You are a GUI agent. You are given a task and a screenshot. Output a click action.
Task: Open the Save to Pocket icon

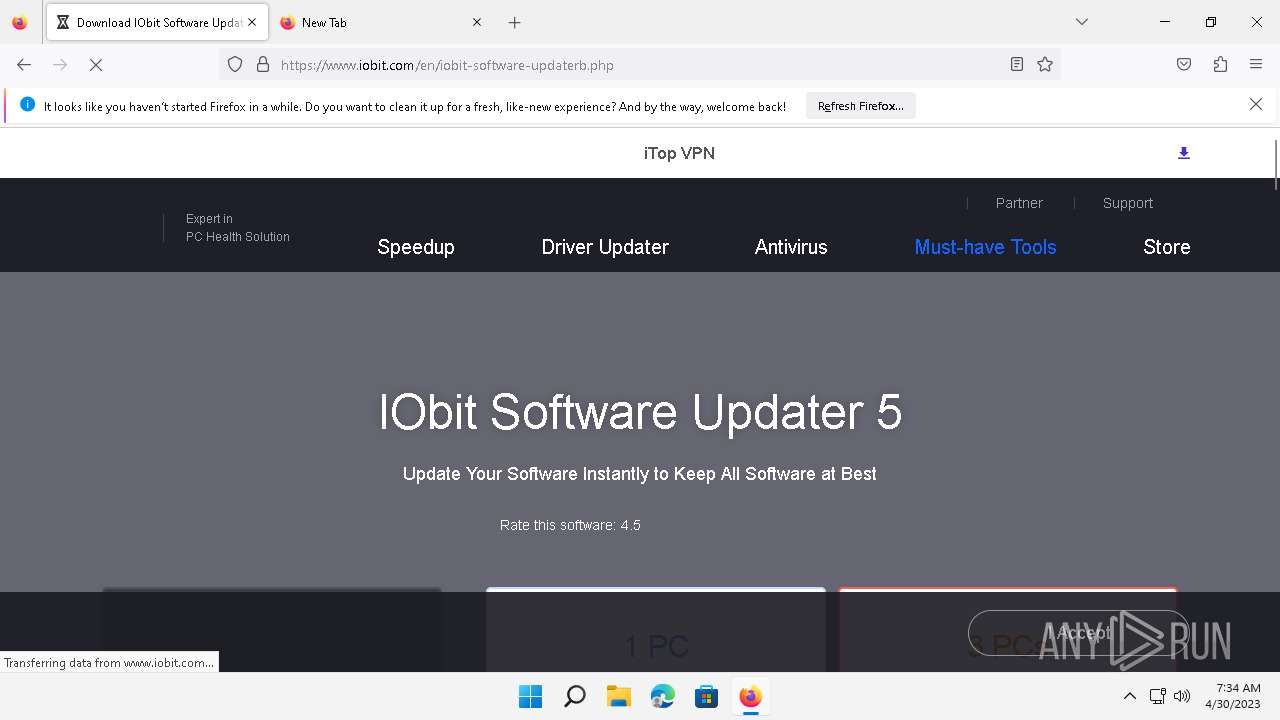coord(1184,64)
